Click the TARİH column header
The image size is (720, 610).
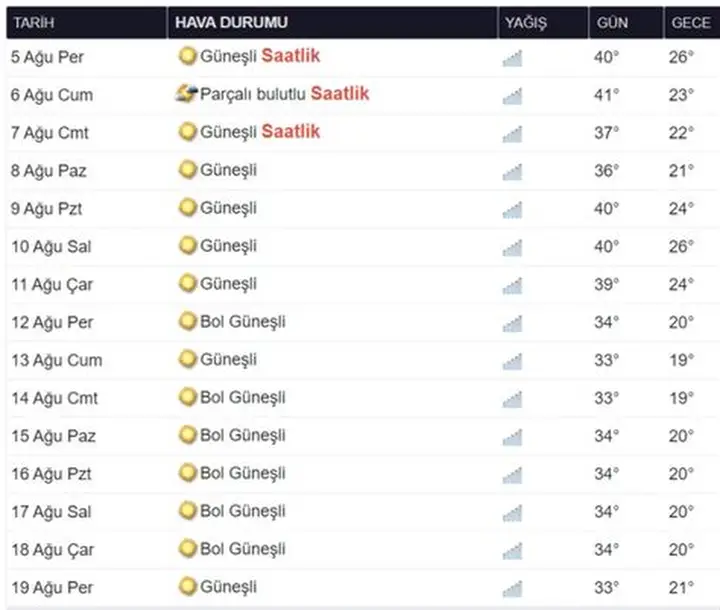click(33, 23)
